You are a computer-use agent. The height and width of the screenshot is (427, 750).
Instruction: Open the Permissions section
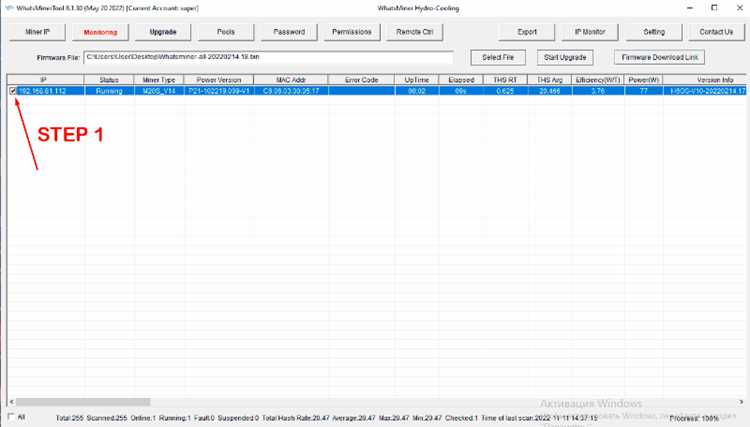coord(352,32)
